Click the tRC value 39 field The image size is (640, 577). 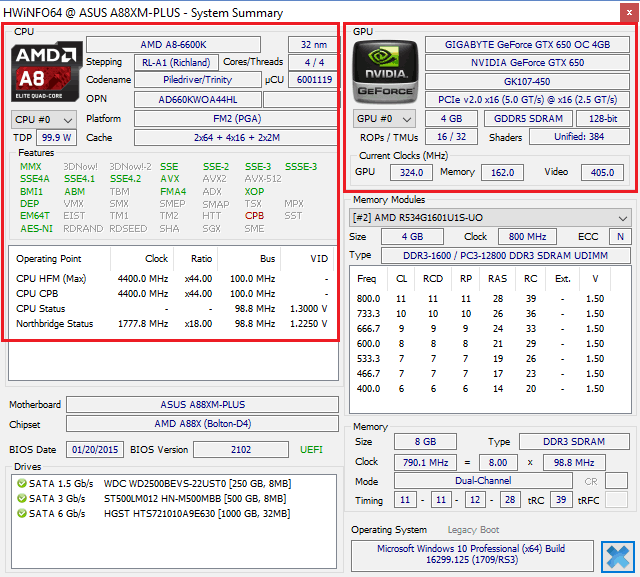pos(561,500)
